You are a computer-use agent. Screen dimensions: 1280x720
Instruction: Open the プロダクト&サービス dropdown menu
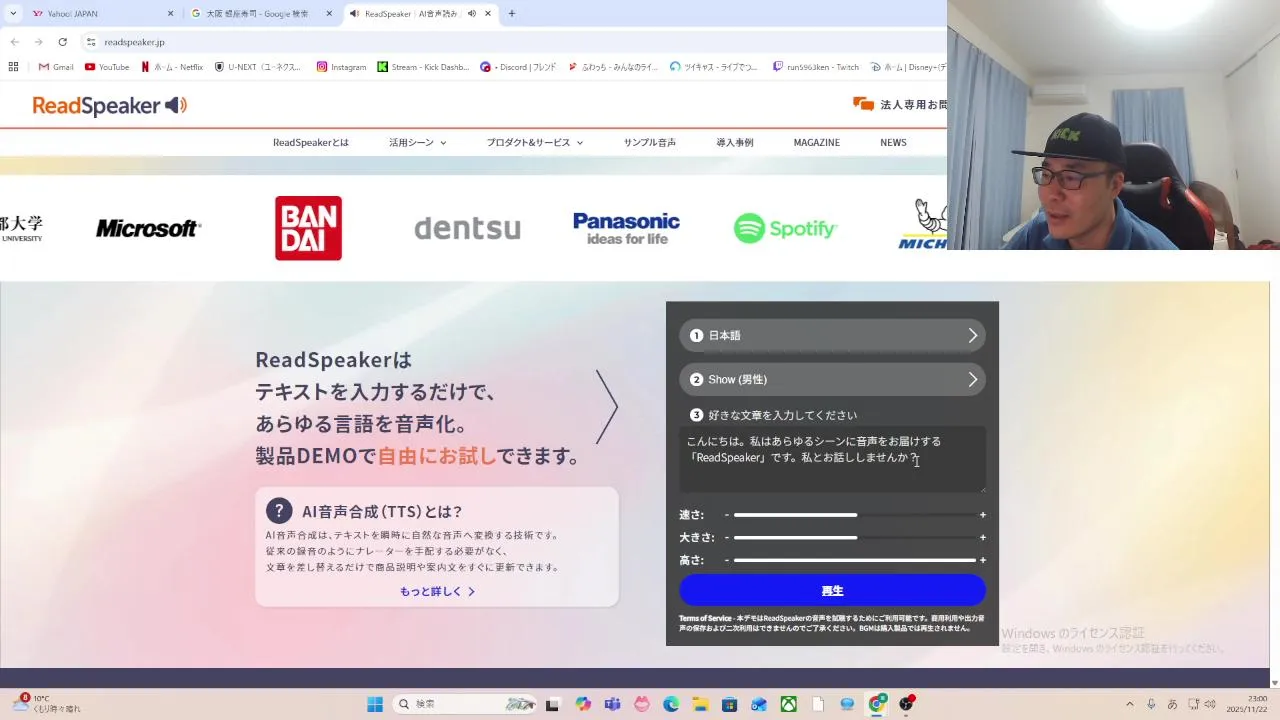(x=535, y=143)
